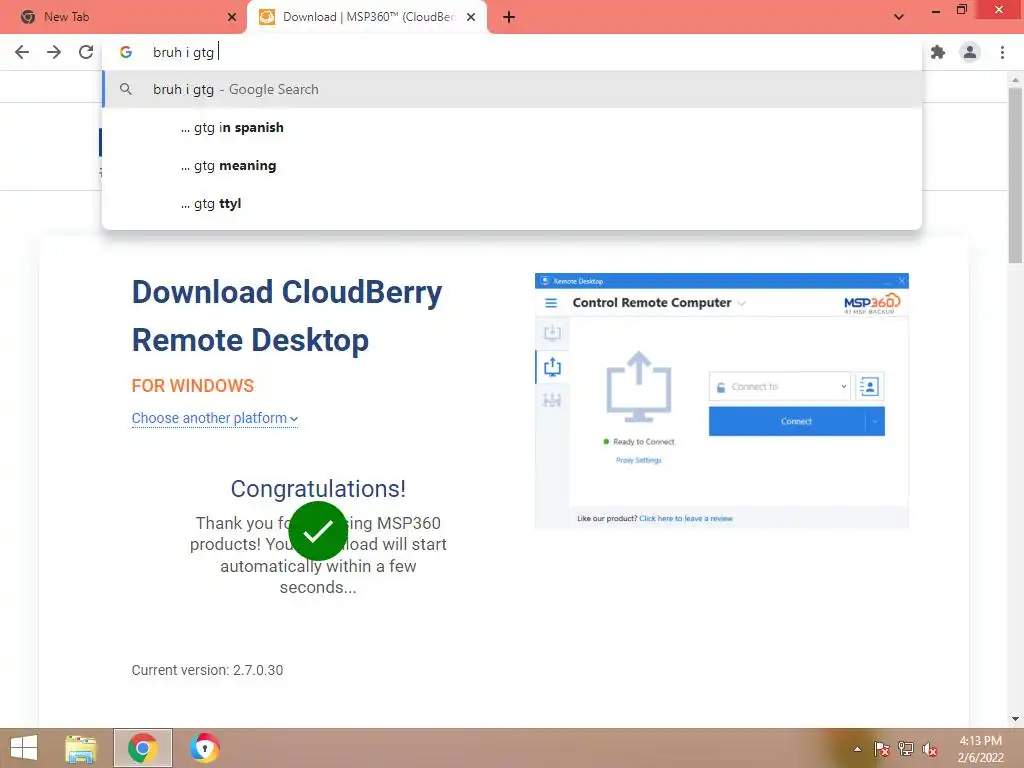The width and height of the screenshot is (1024, 768).
Task: Close the New Tab tab
Action: 232,17
